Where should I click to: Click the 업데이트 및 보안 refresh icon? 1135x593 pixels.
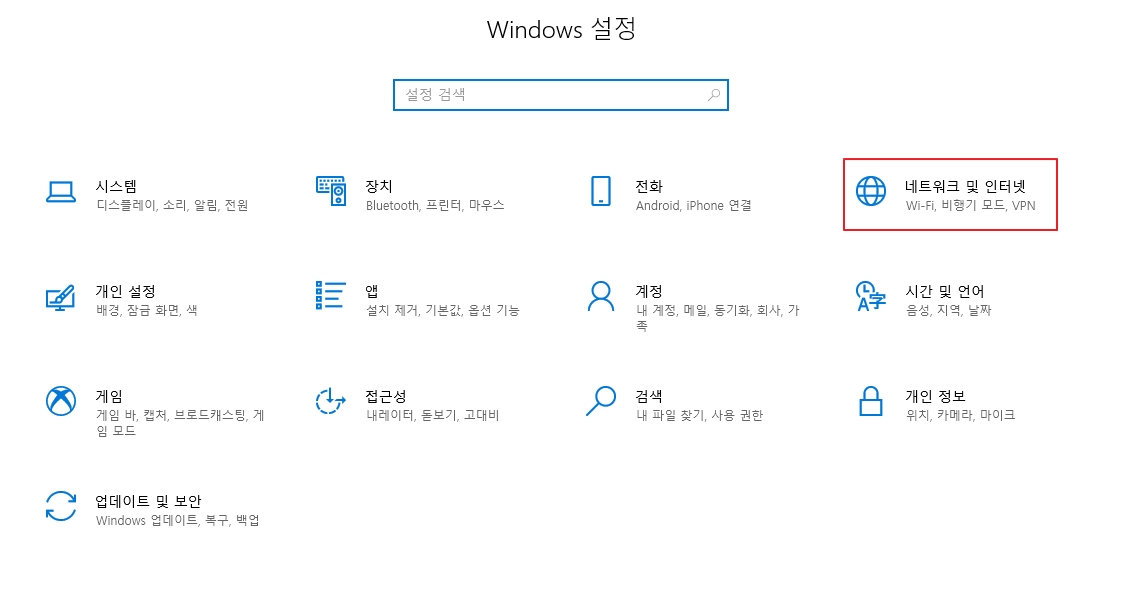pos(61,506)
